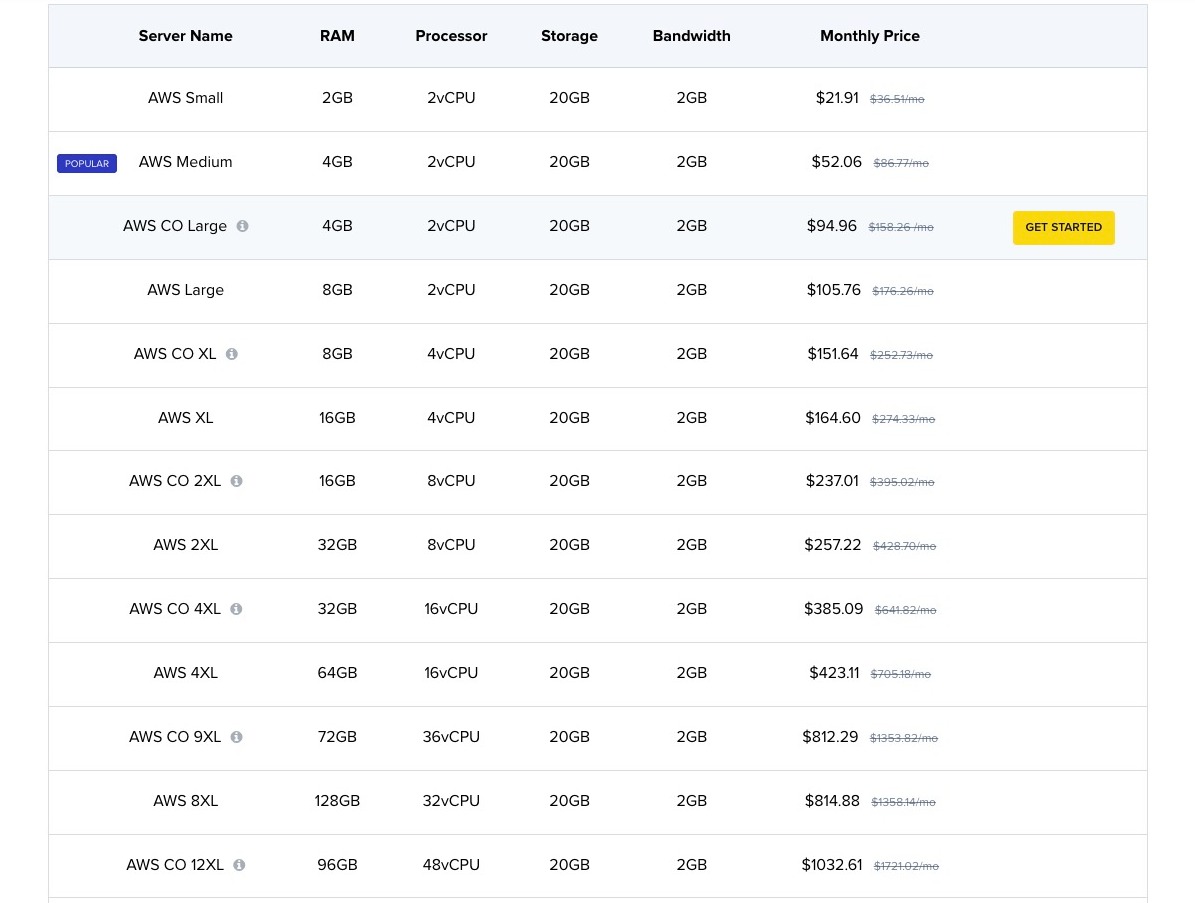This screenshot has width=1195, height=903.
Task: Click the 48vCPU processor value
Action: point(451,866)
